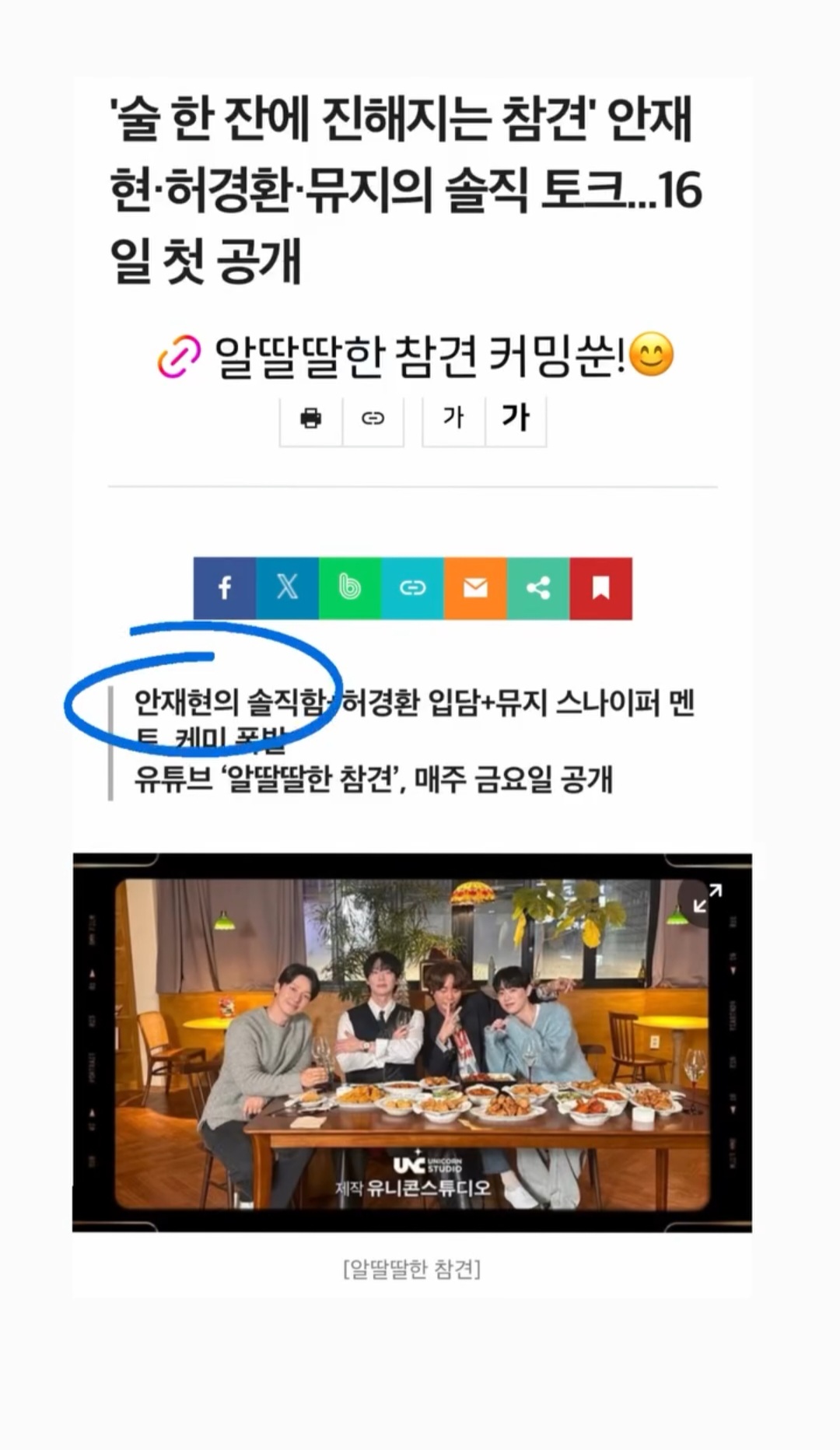This screenshot has width=840, height=1450.
Task: Open the 알딸딸한 참견 커밍쑨 link sticker
Action: point(415,356)
